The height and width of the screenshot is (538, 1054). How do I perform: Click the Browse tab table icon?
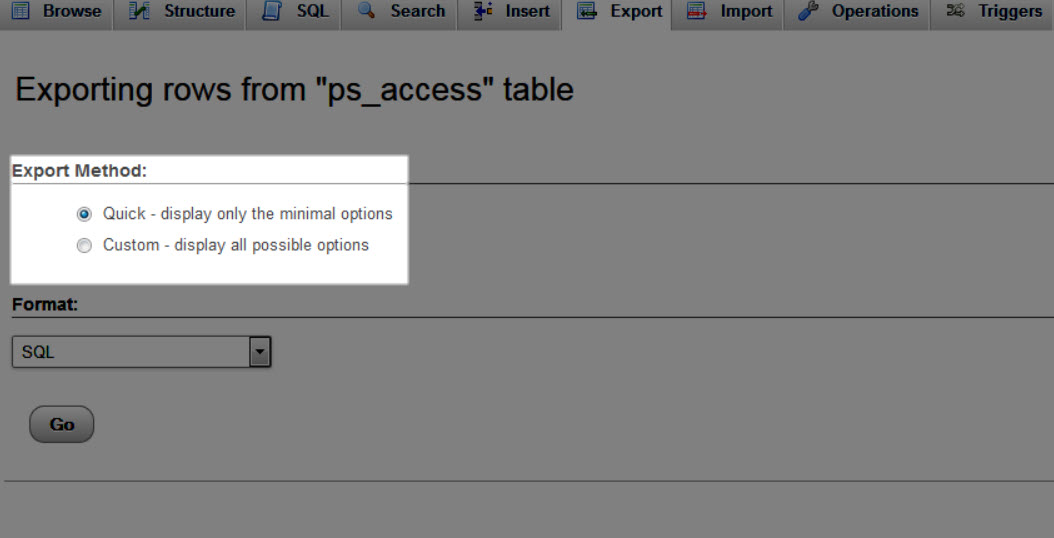(x=20, y=12)
